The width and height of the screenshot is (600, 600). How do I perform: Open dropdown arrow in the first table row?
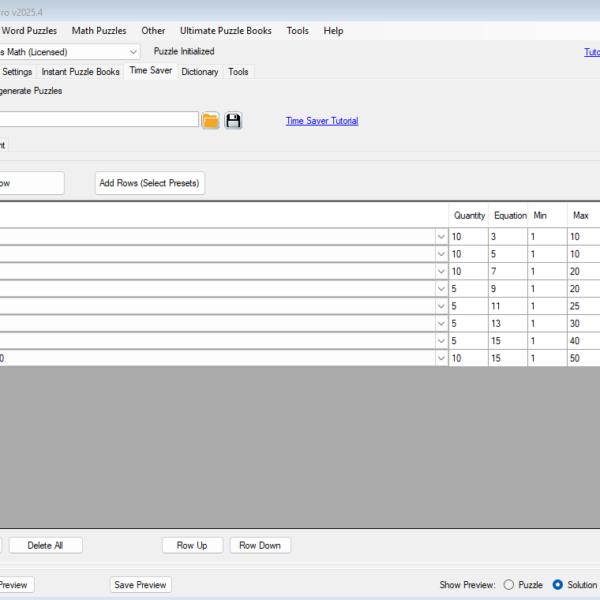(x=442, y=236)
